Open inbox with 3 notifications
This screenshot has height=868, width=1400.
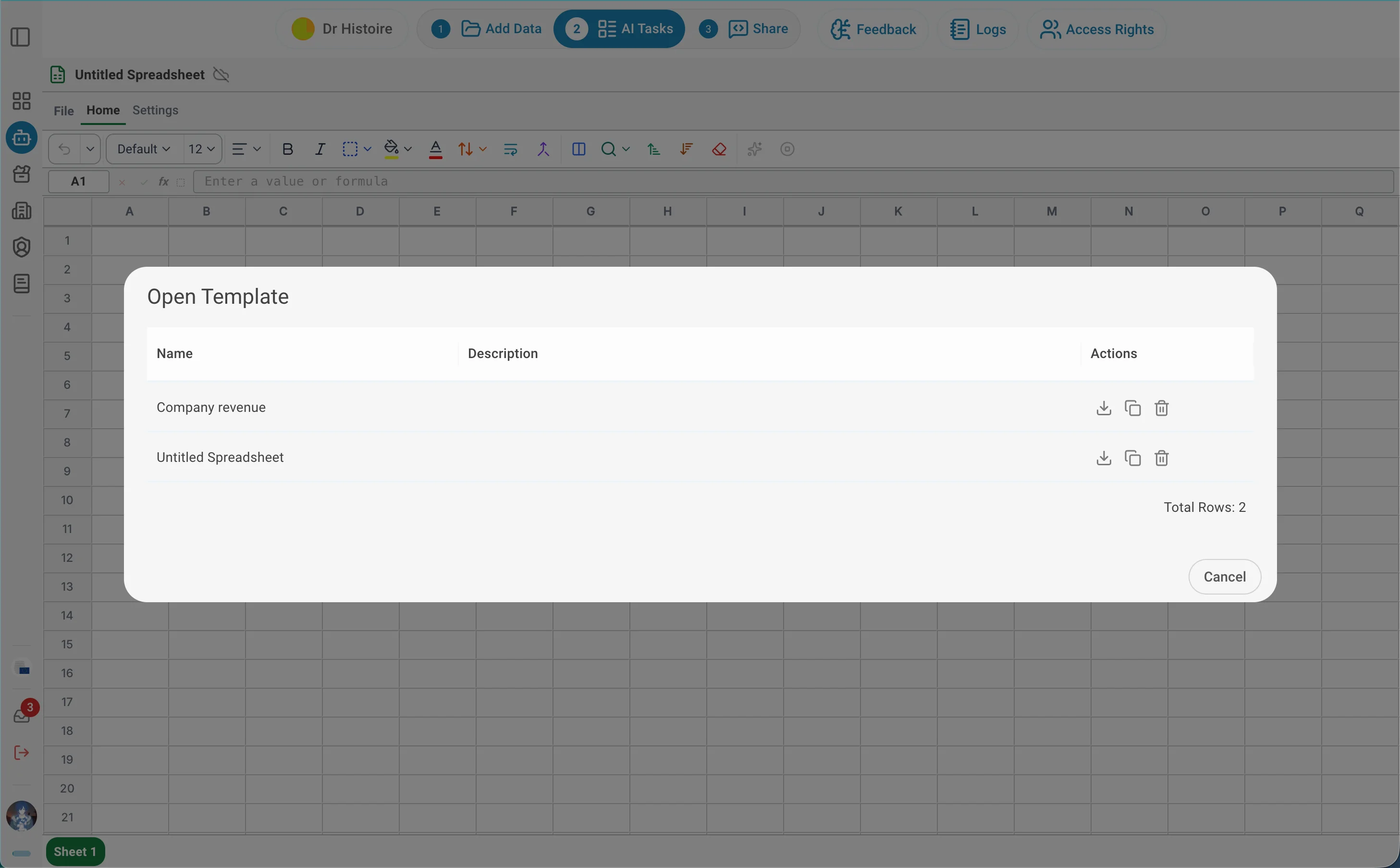(22, 715)
